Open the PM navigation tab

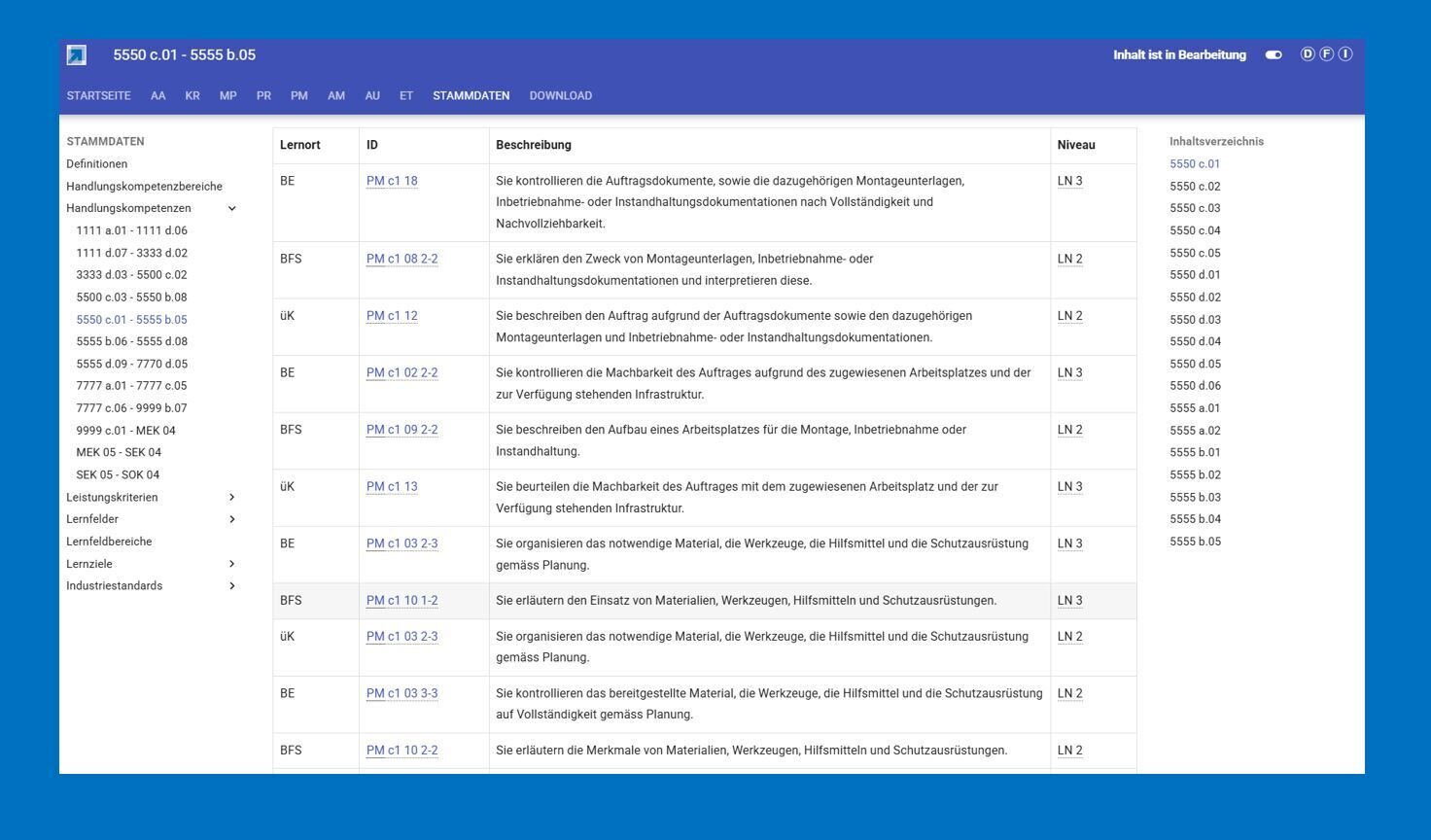point(298,96)
